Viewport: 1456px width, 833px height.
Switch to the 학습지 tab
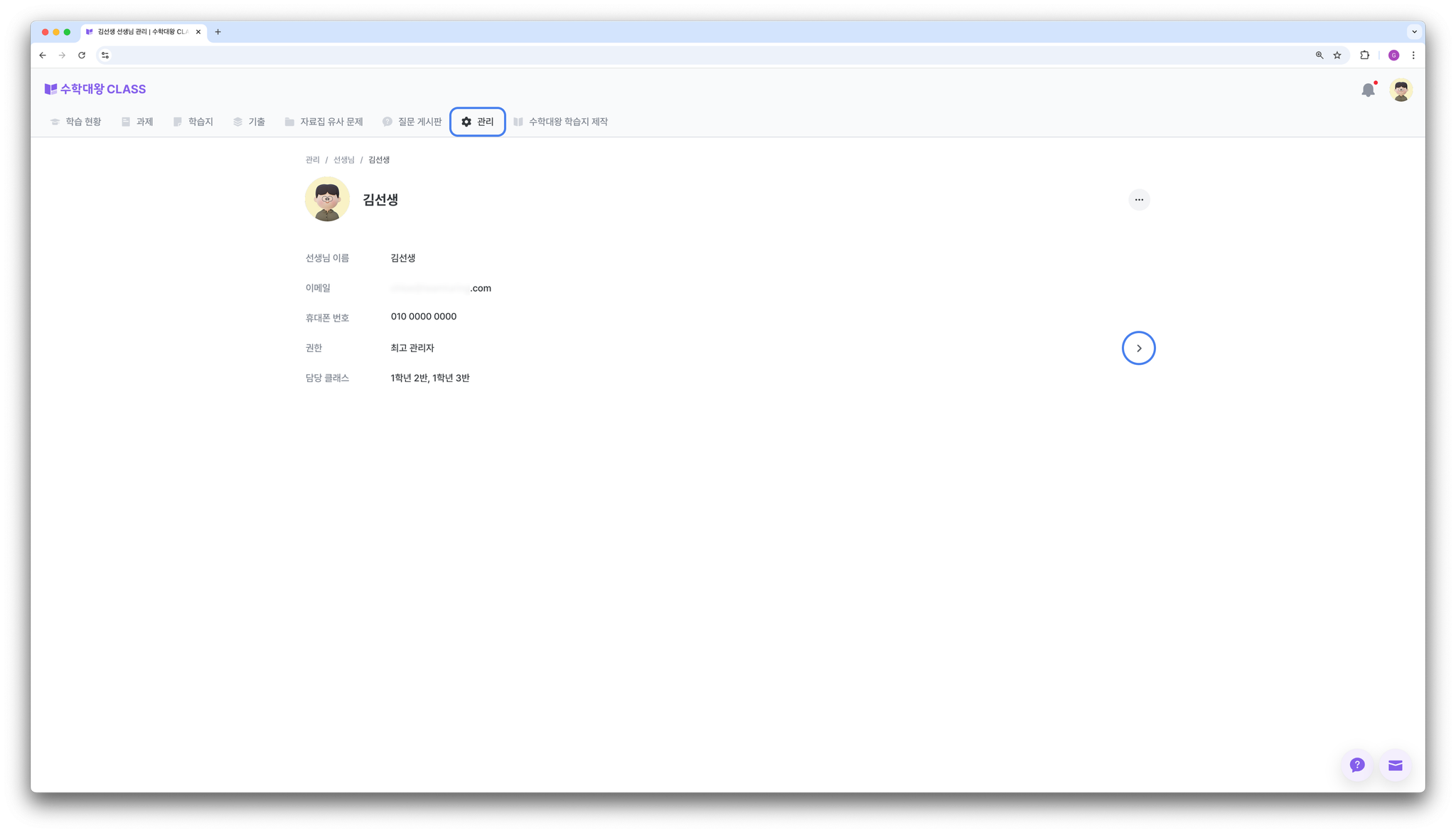pyautogui.click(x=193, y=122)
